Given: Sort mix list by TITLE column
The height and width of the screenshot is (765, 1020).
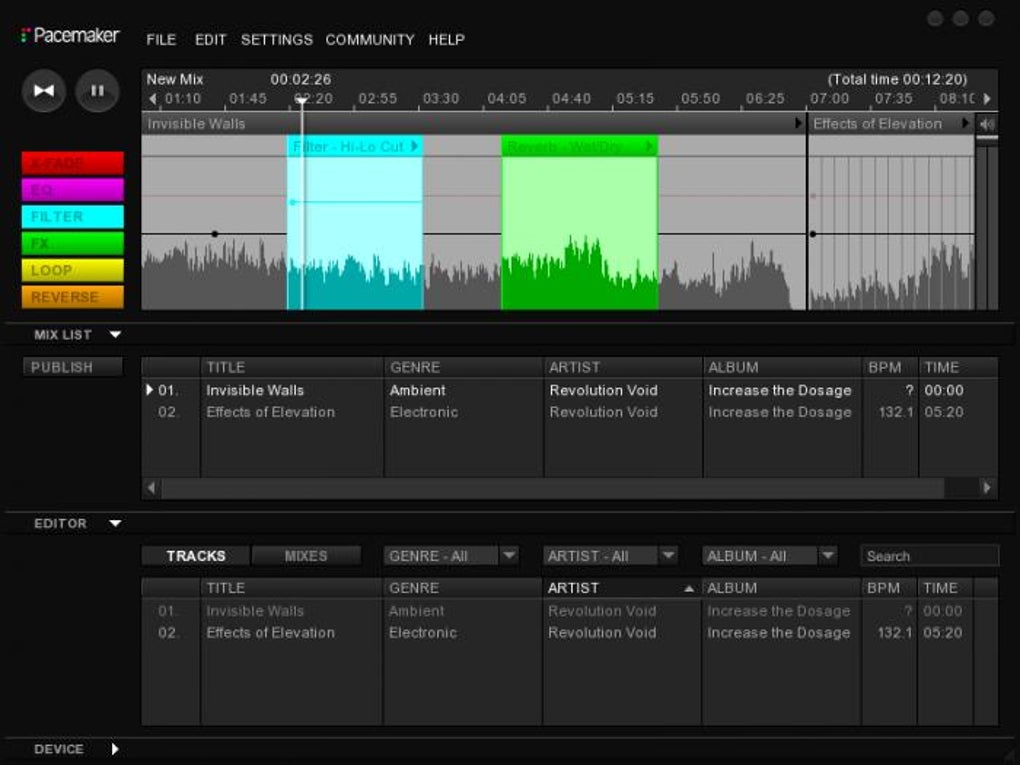Looking at the screenshot, I should (x=292, y=368).
